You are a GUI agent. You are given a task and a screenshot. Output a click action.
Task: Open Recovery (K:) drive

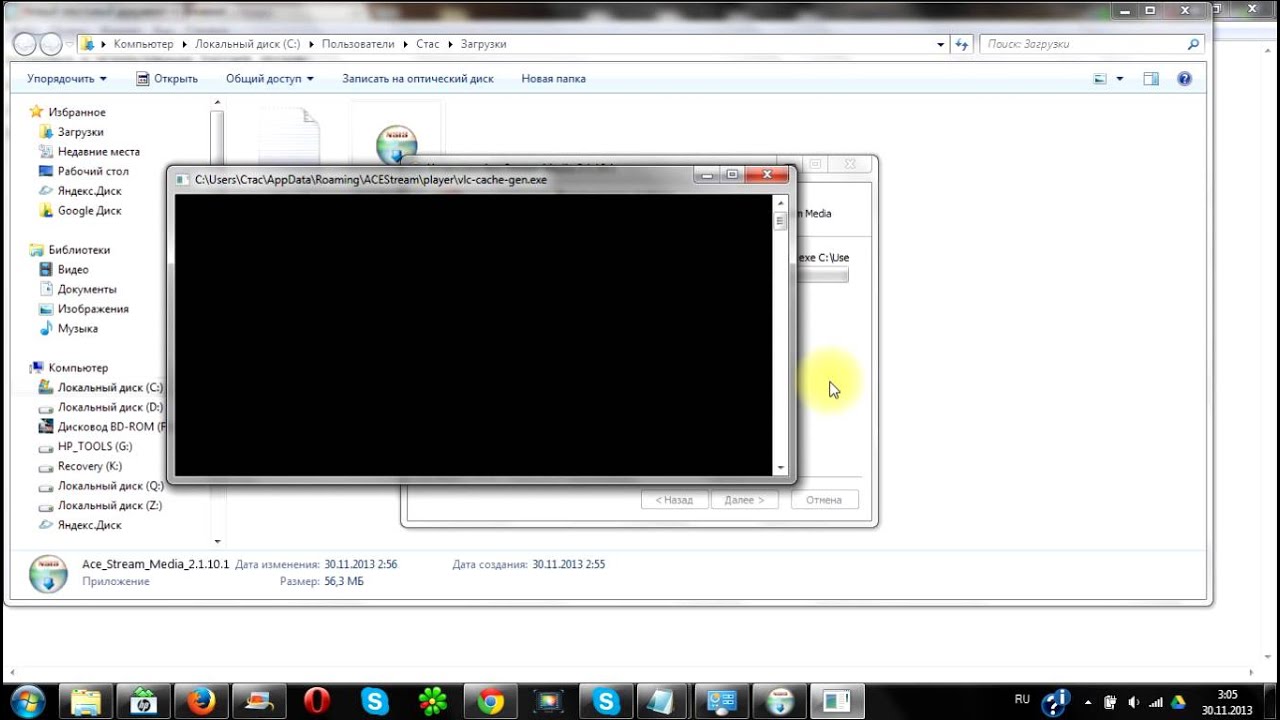[x=89, y=466]
